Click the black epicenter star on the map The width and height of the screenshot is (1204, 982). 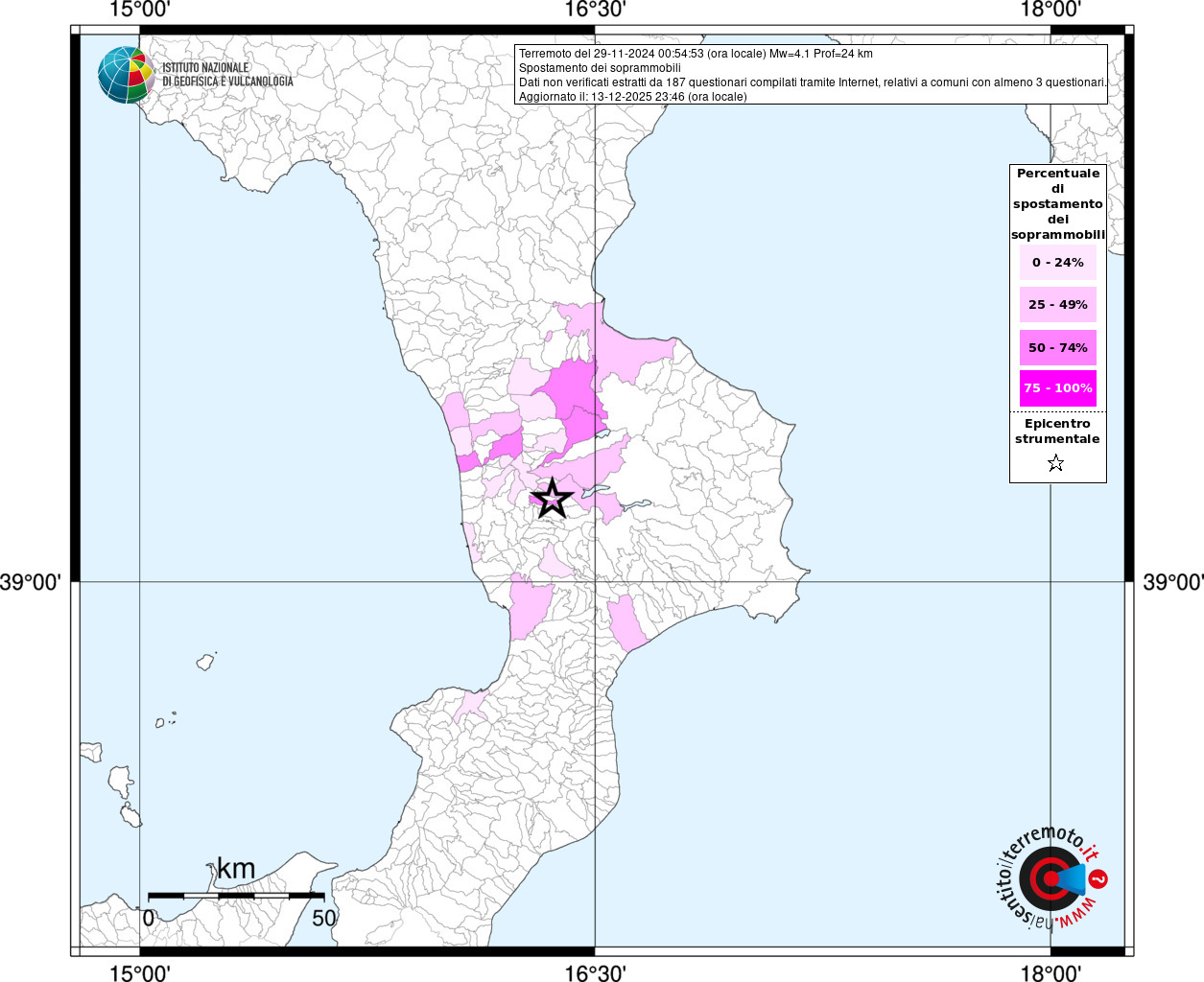[x=552, y=499]
